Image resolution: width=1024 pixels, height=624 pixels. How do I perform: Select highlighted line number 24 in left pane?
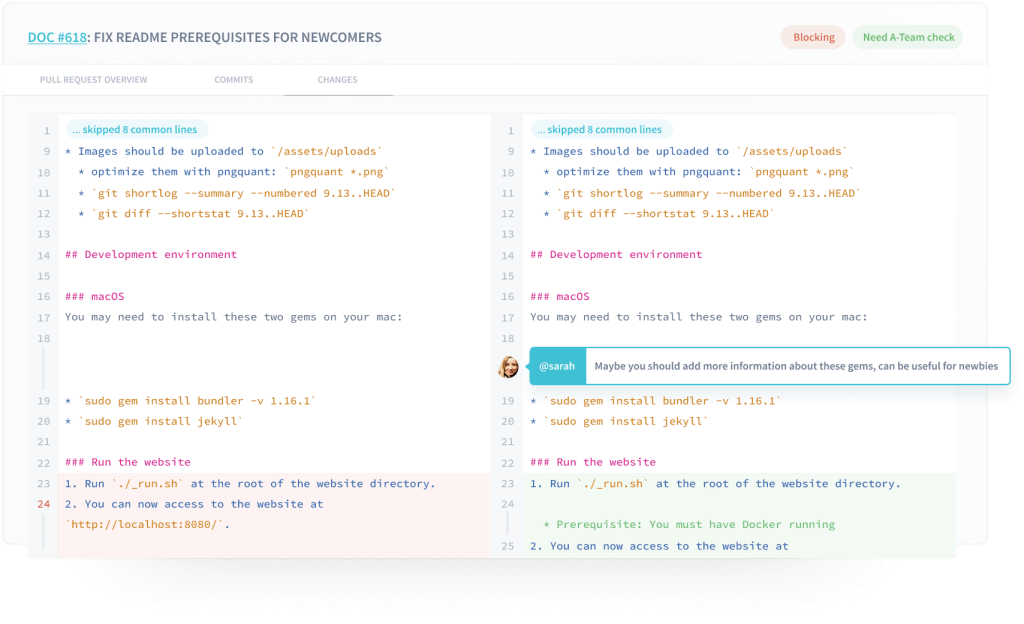tap(44, 504)
